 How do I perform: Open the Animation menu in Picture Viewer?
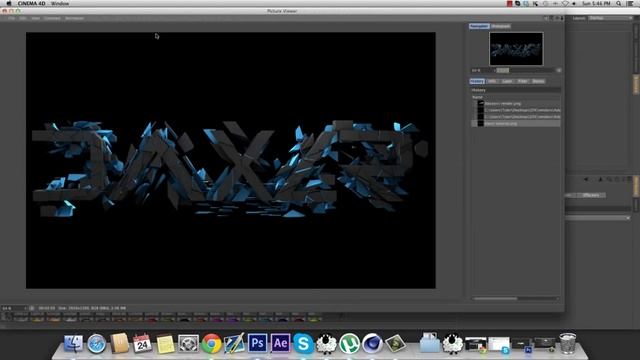pyautogui.click(x=74, y=18)
